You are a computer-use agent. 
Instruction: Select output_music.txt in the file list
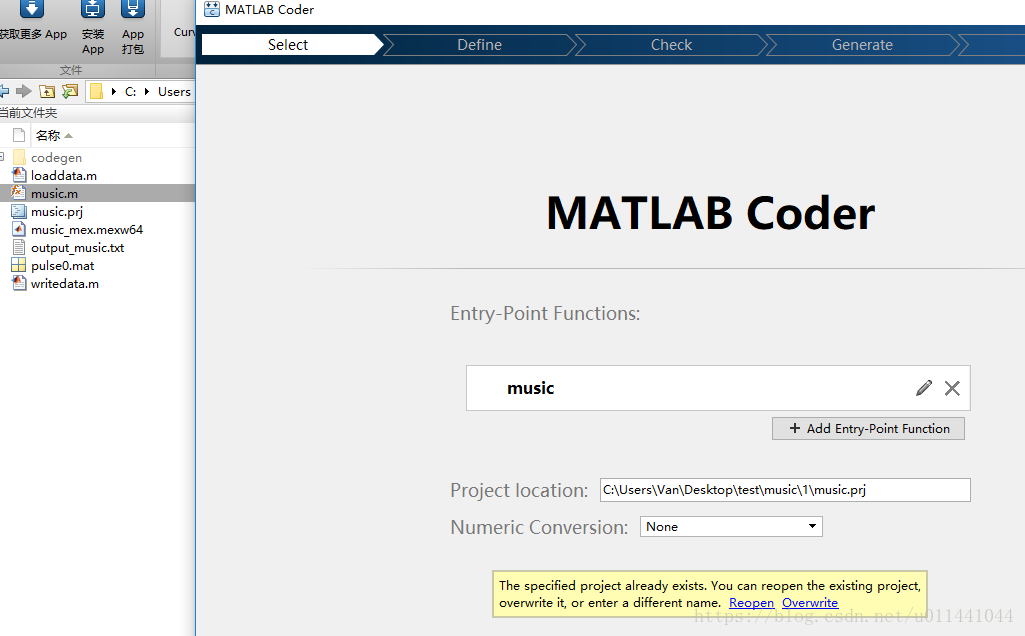78,248
